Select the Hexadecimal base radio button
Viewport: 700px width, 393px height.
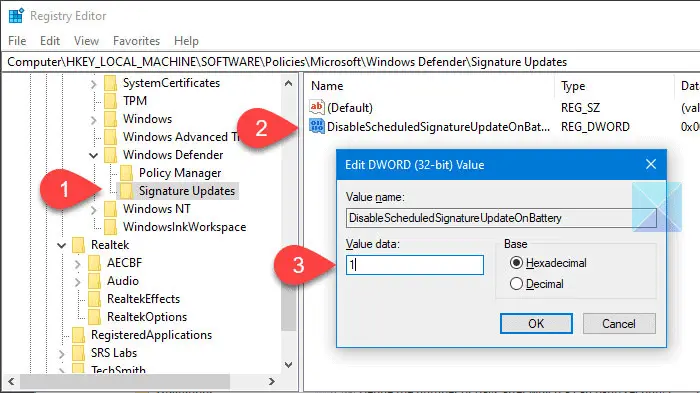(516, 263)
